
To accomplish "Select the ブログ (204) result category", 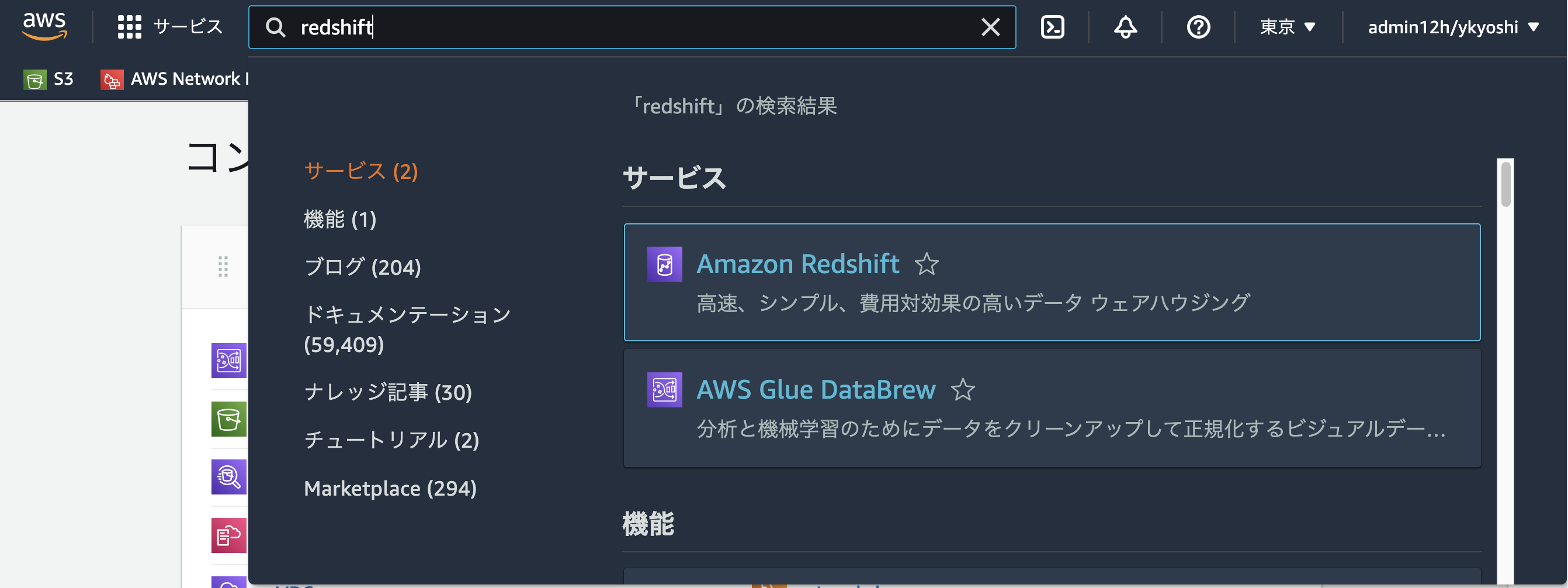I will click(362, 267).
